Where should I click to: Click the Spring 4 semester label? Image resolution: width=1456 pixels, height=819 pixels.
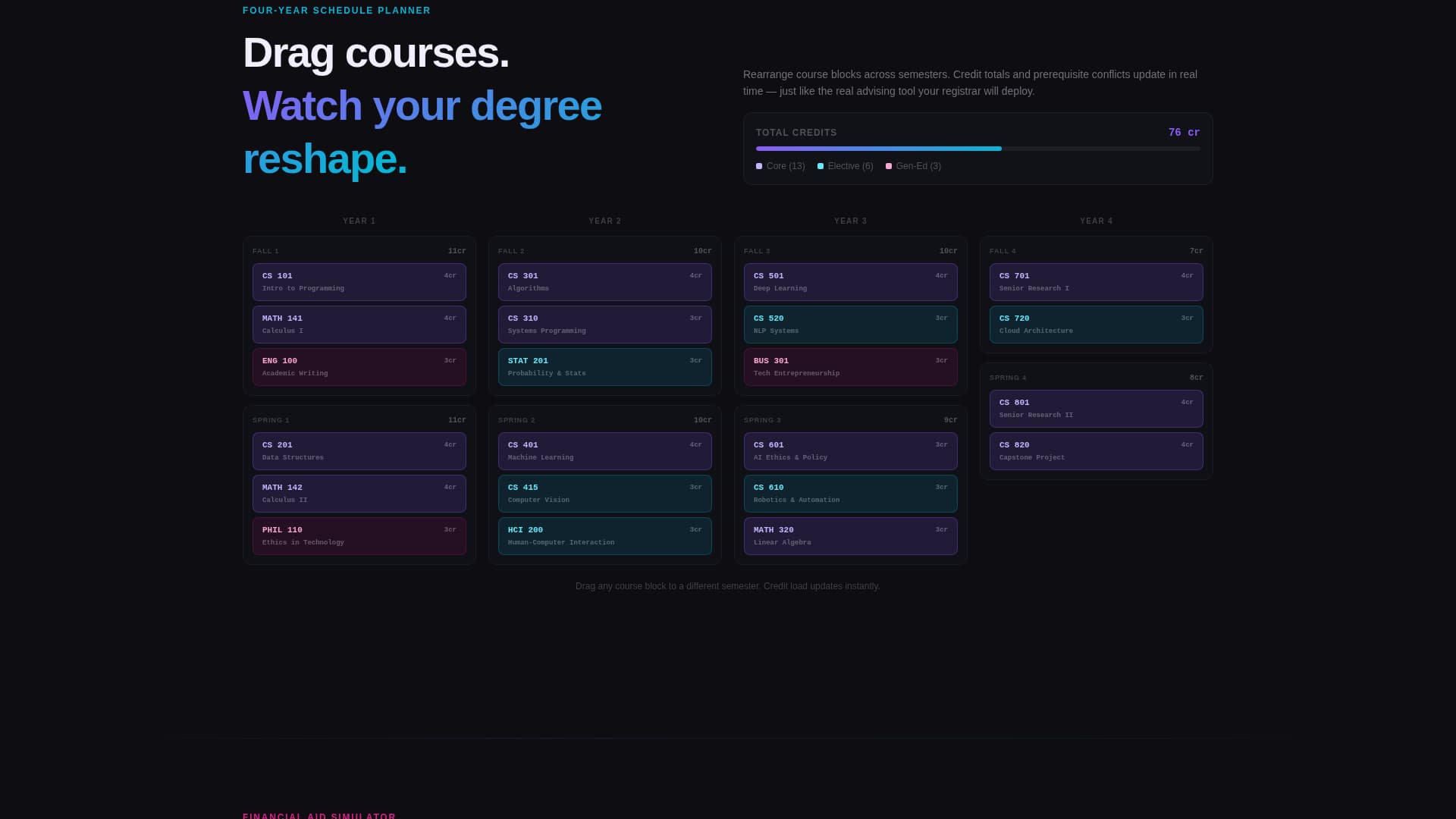(x=1008, y=378)
